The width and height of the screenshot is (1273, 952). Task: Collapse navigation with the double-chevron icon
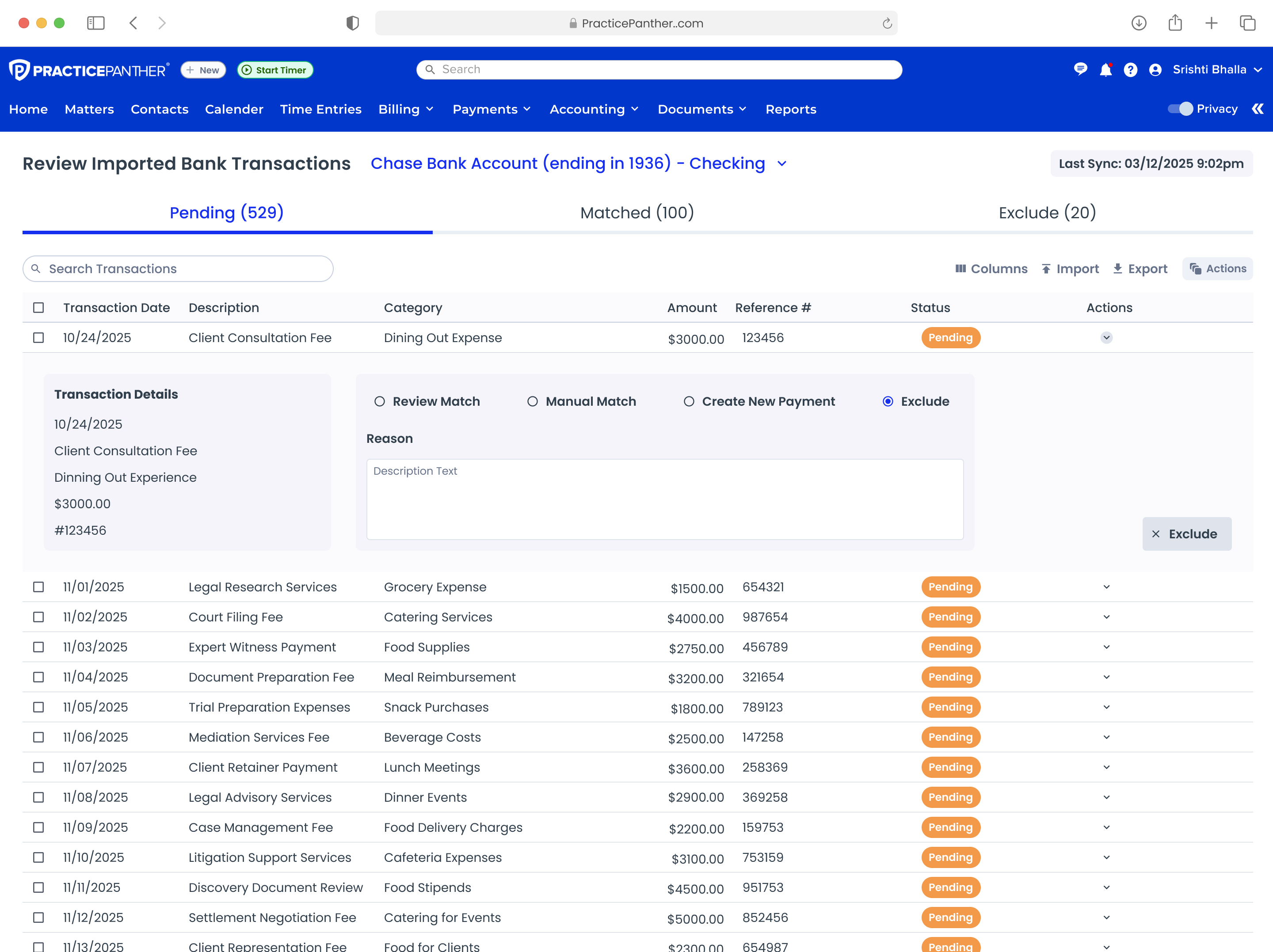(1258, 109)
